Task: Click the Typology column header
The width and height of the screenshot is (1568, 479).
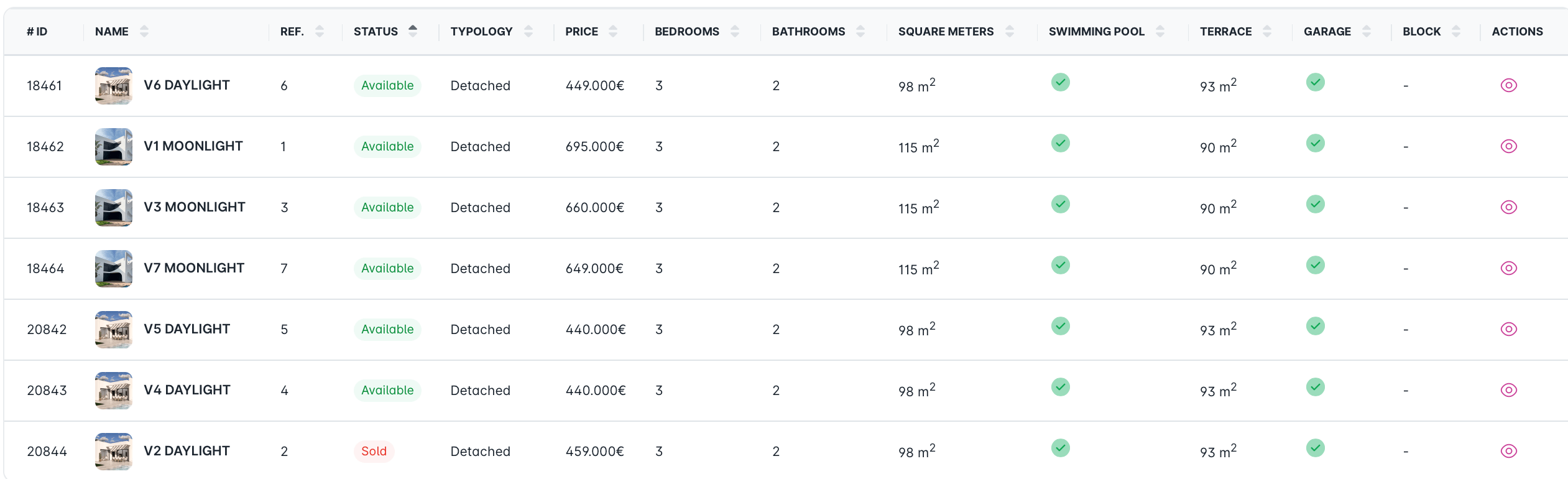Action: click(481, 31)
